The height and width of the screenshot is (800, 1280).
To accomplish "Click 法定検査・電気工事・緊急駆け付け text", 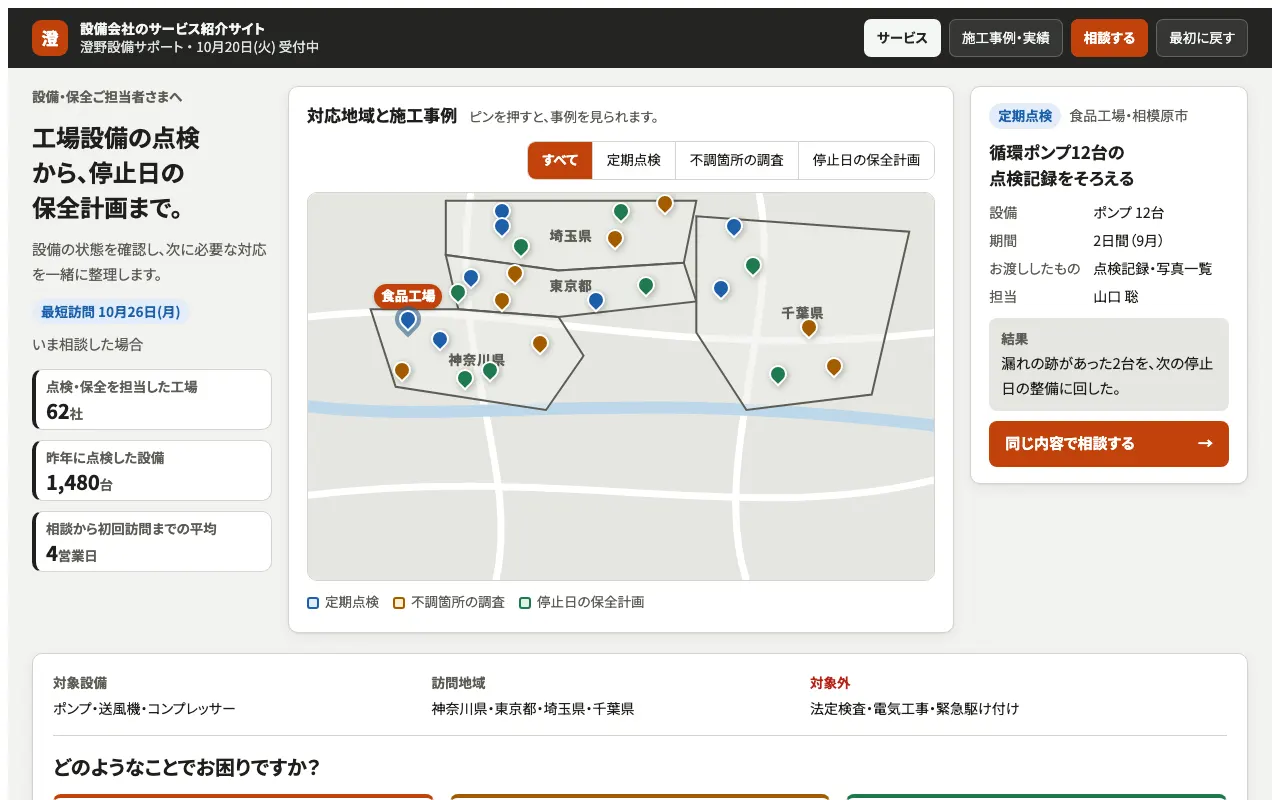I will coord(915,709).
